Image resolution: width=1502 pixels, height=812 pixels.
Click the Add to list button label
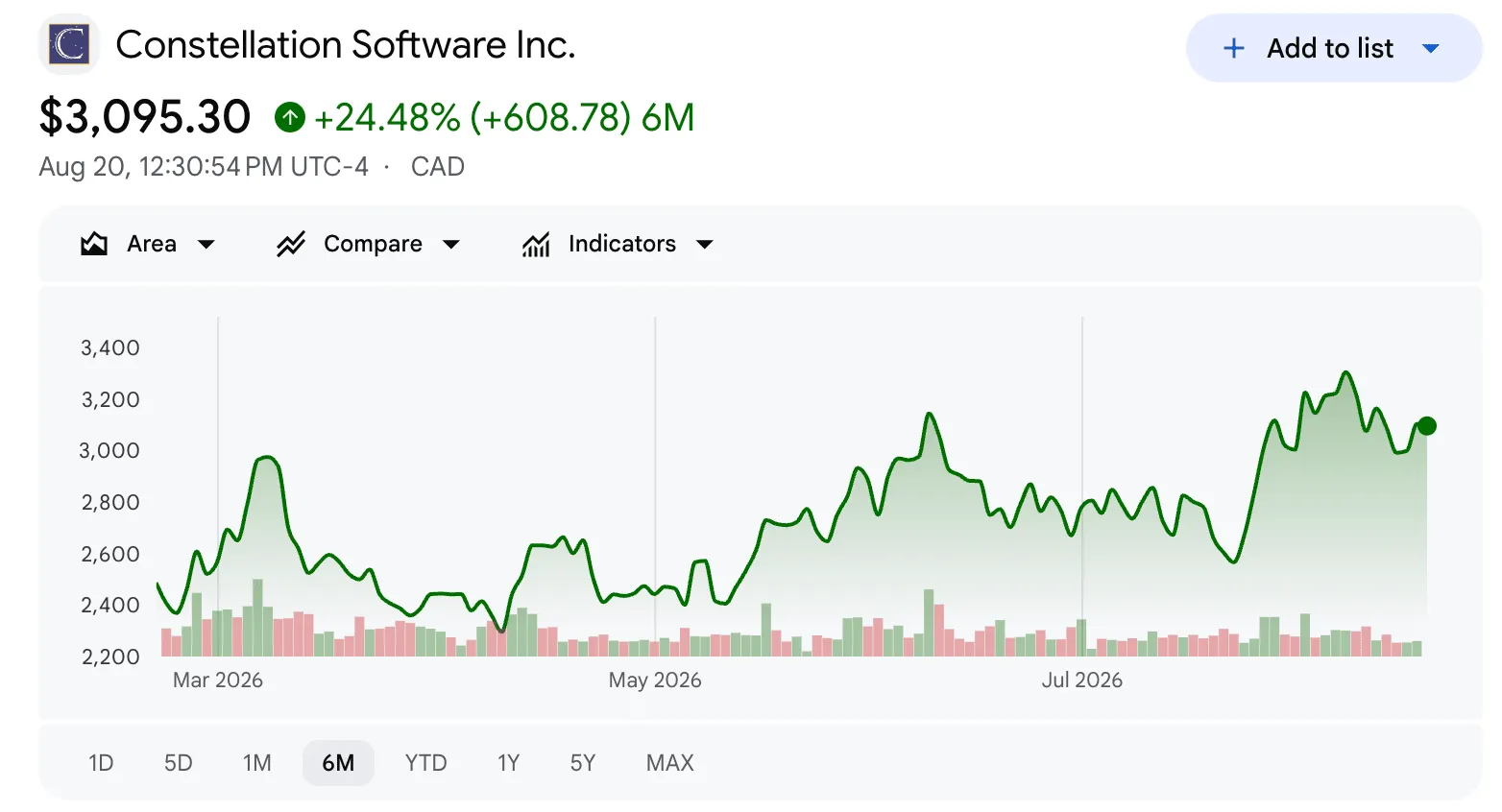click(x=1330, y=48)
